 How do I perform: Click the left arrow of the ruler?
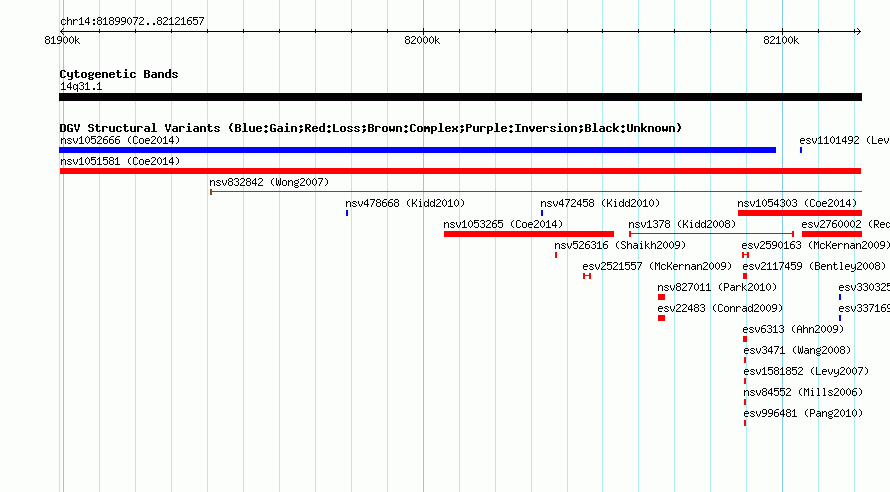point(63,31)
